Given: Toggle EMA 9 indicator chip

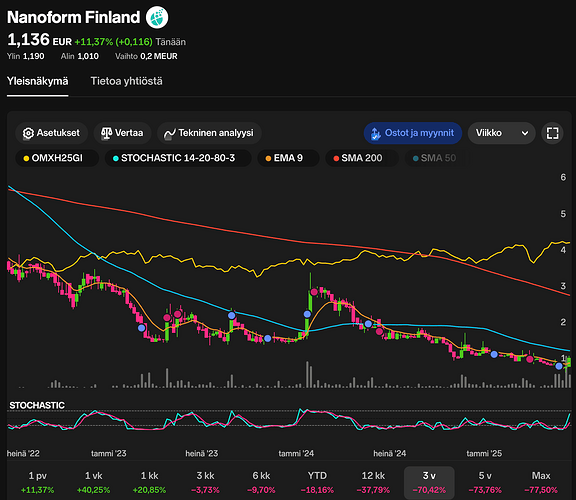Looking at the screenshot, I should pos(288,158).
